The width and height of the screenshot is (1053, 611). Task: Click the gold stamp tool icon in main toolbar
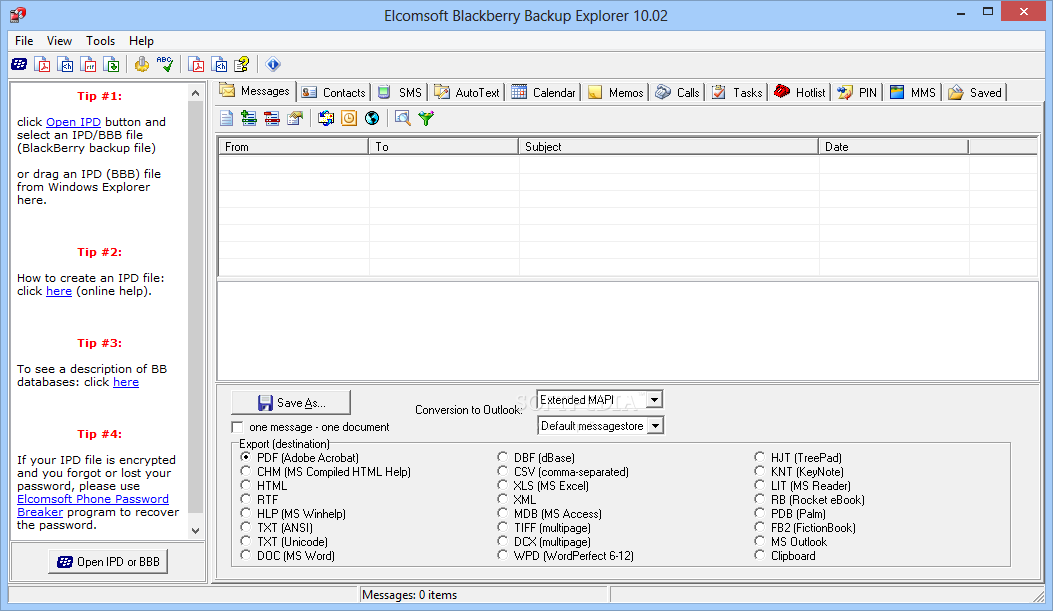tap(142, 64)
